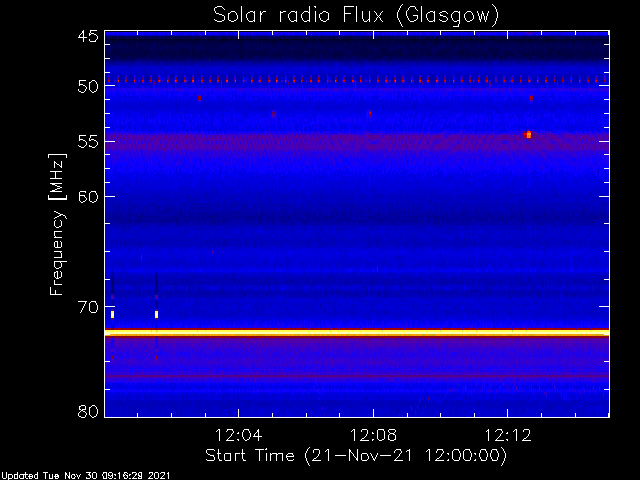Click the 12:04 time tick label
Screen dimensions: 640x480
tap(238, 435)
